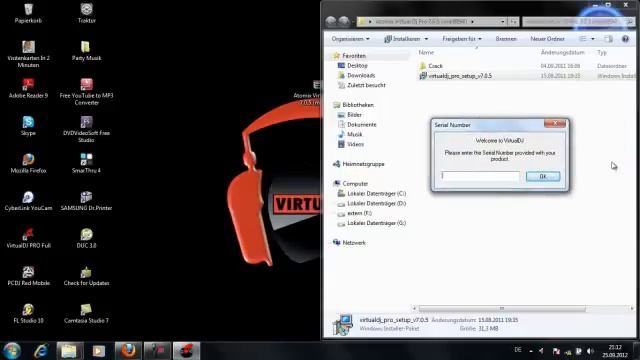Open Lokaler Datenträger (D:)
The width and height of the screenshot is (640, 360).
click(376, 203)
